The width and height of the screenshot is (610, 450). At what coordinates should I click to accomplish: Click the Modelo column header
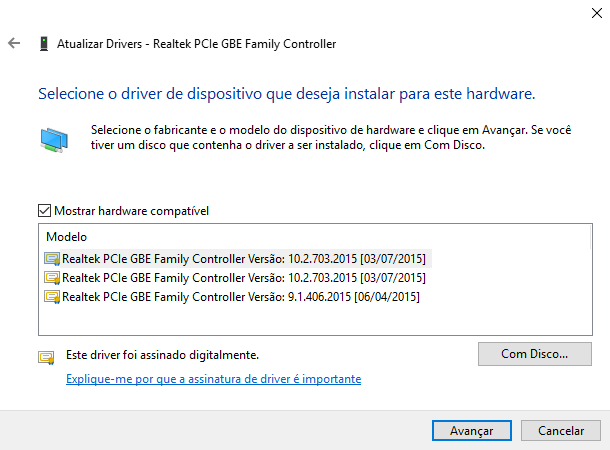[67, 237]
